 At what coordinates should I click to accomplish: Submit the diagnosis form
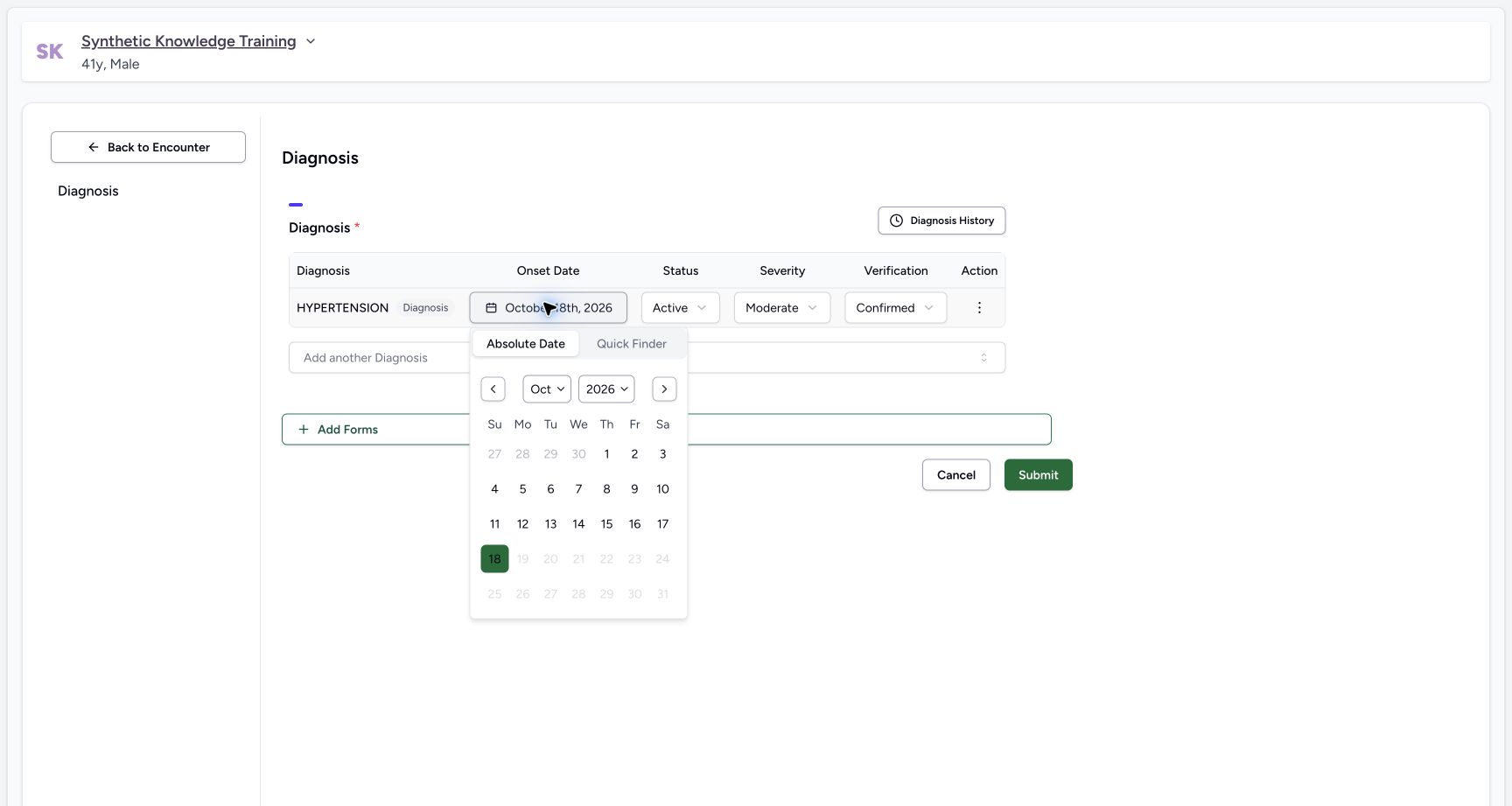point(1039,475)
